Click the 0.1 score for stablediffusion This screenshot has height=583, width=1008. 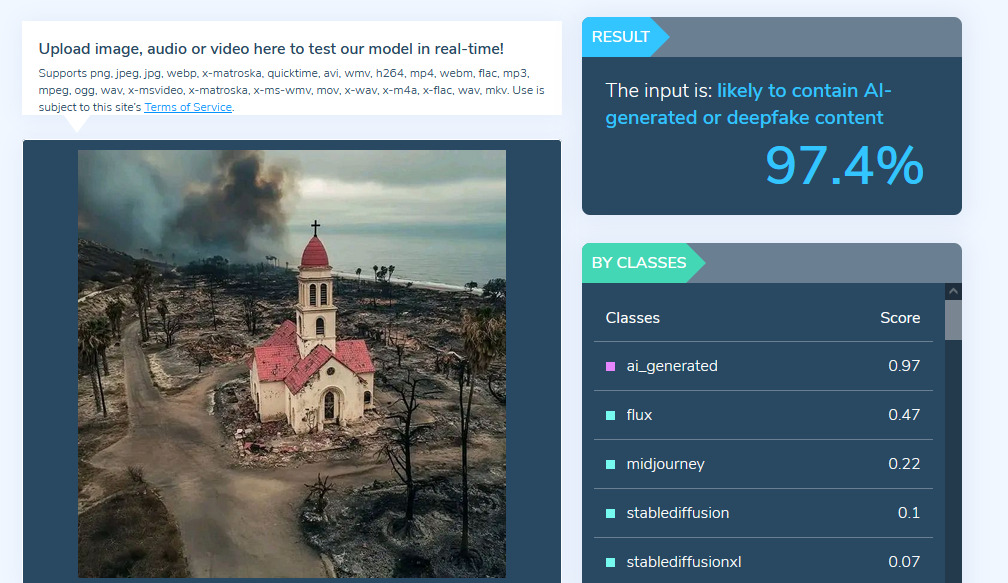tap(909, 513)
